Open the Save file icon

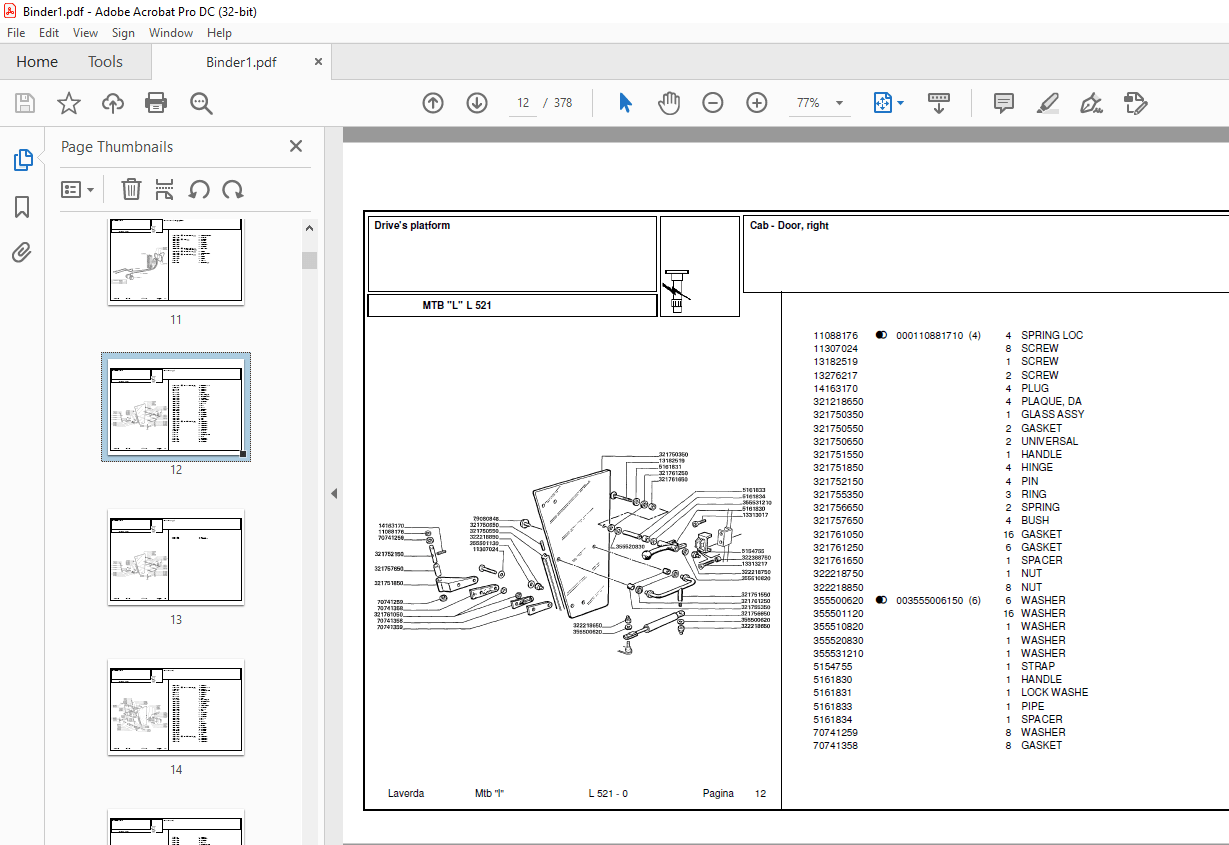tap(24, 102)
